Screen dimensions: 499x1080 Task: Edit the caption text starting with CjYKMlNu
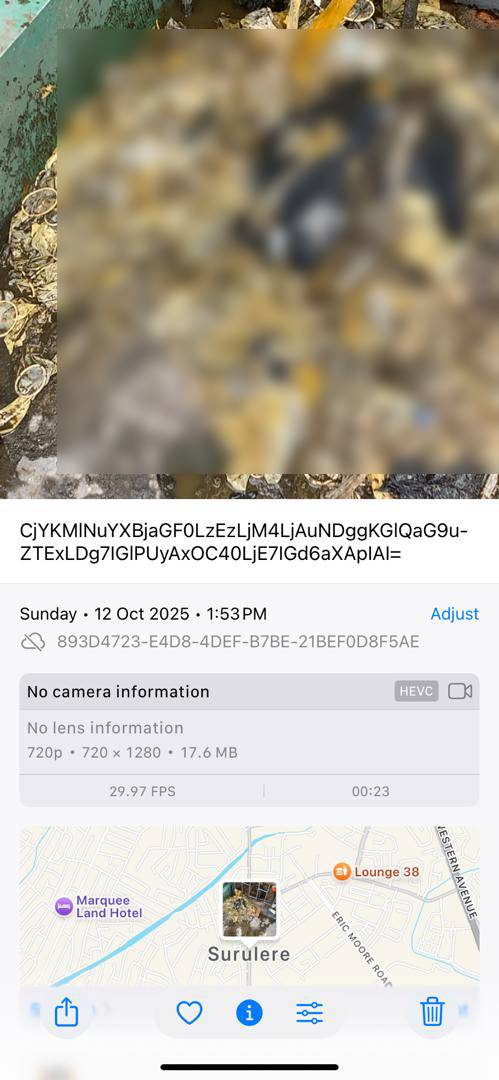coord(244,542)
